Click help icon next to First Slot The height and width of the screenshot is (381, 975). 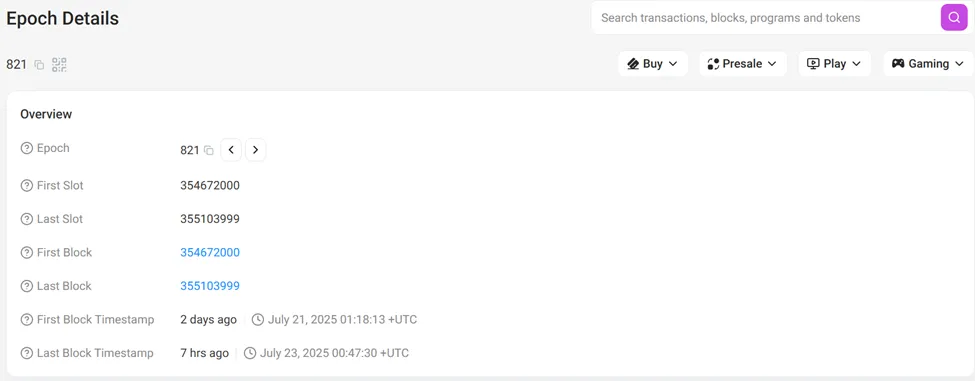(27, 186)
